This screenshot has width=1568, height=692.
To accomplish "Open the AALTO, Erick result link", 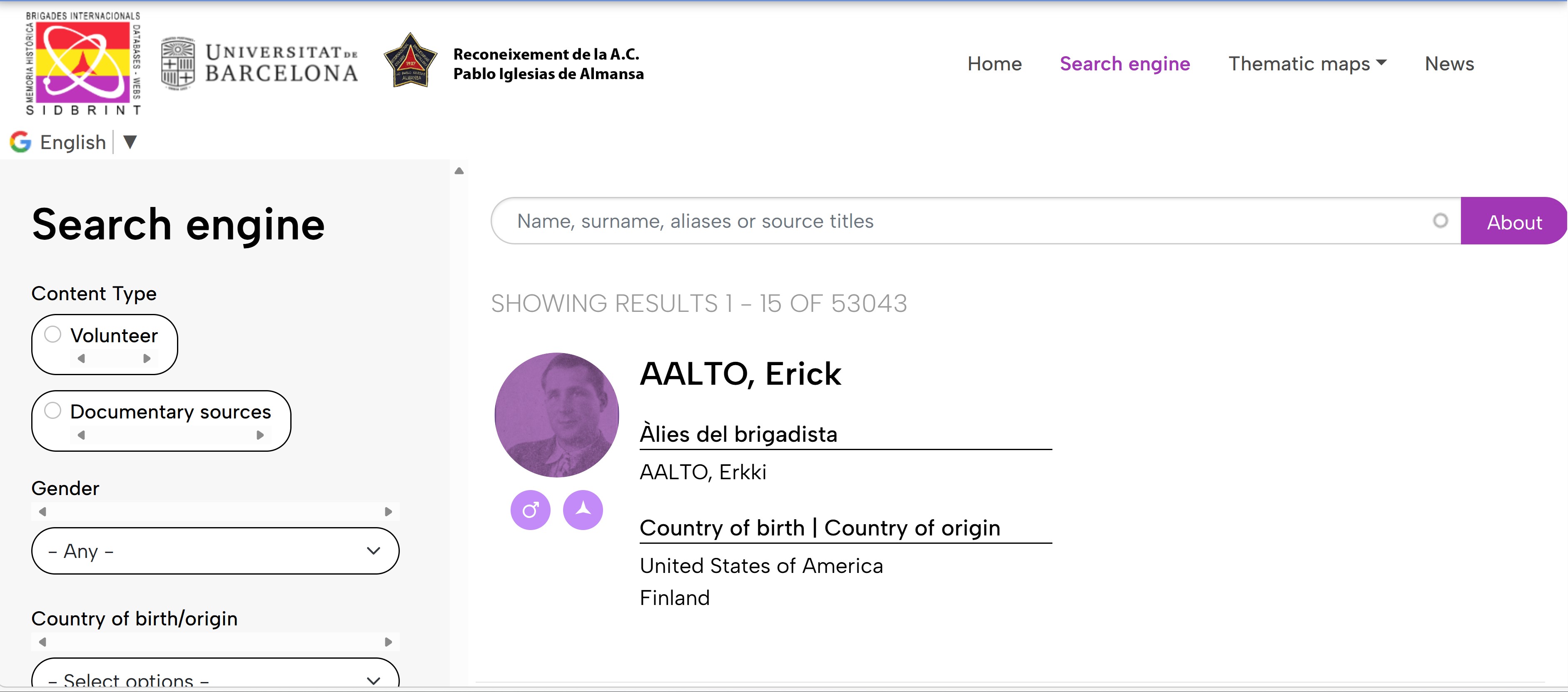I will [740, 374].
